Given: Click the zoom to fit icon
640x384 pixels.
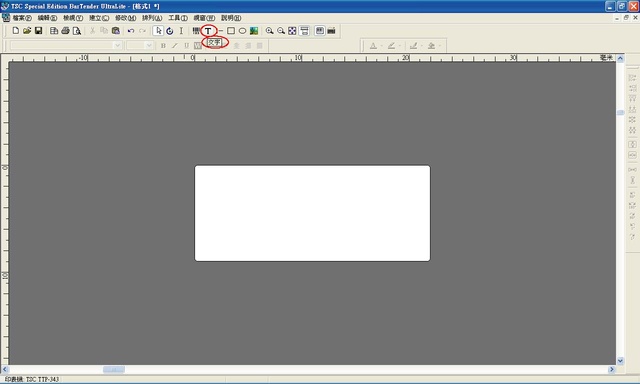Looking at the screenshot, I should click(x=292, y=31).
